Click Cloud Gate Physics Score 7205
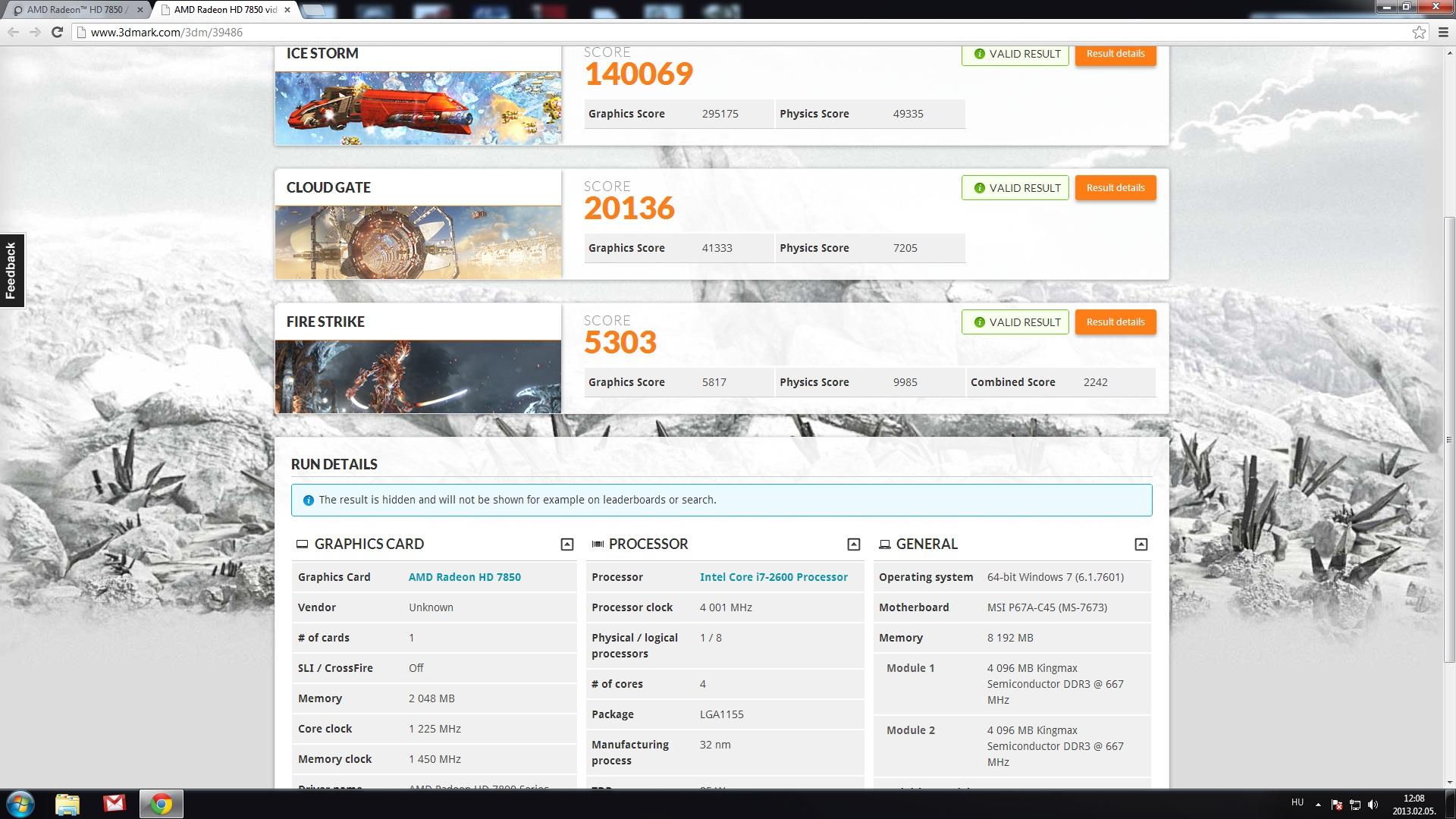The image size is (1456, 819). (x=905, y=248)
